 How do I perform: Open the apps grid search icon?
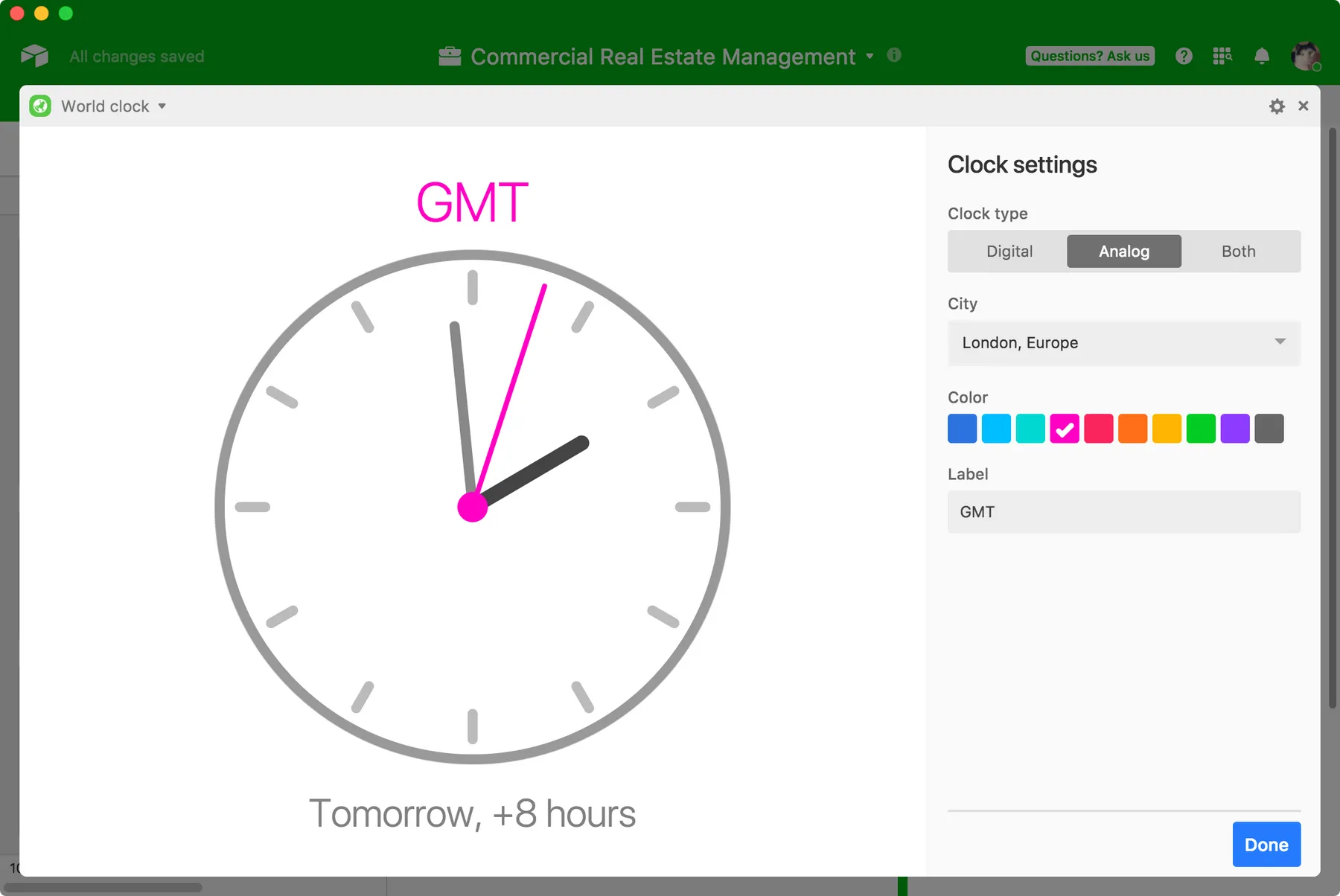pos(1222,56)
